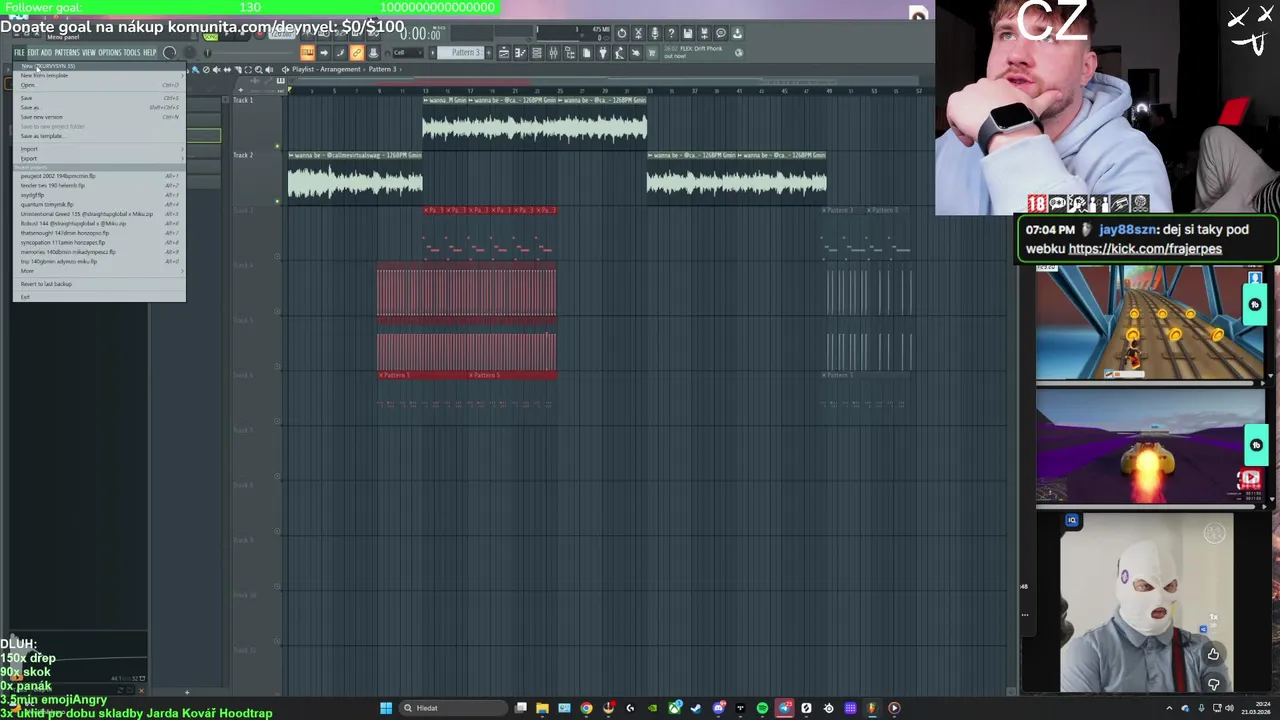Toggle the stamp tool button
The height and width of the screenshot is (720, 1280).
pos(374,52)
